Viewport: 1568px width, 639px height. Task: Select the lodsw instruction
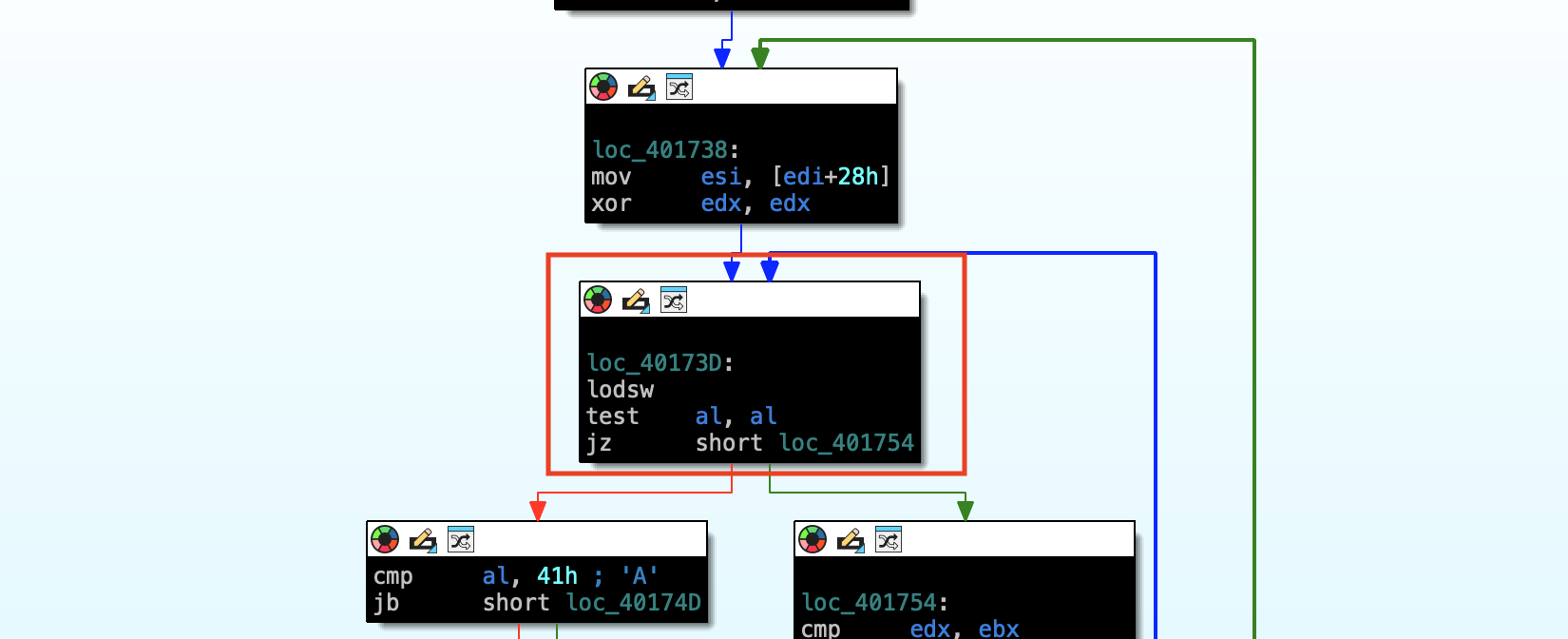620,390
